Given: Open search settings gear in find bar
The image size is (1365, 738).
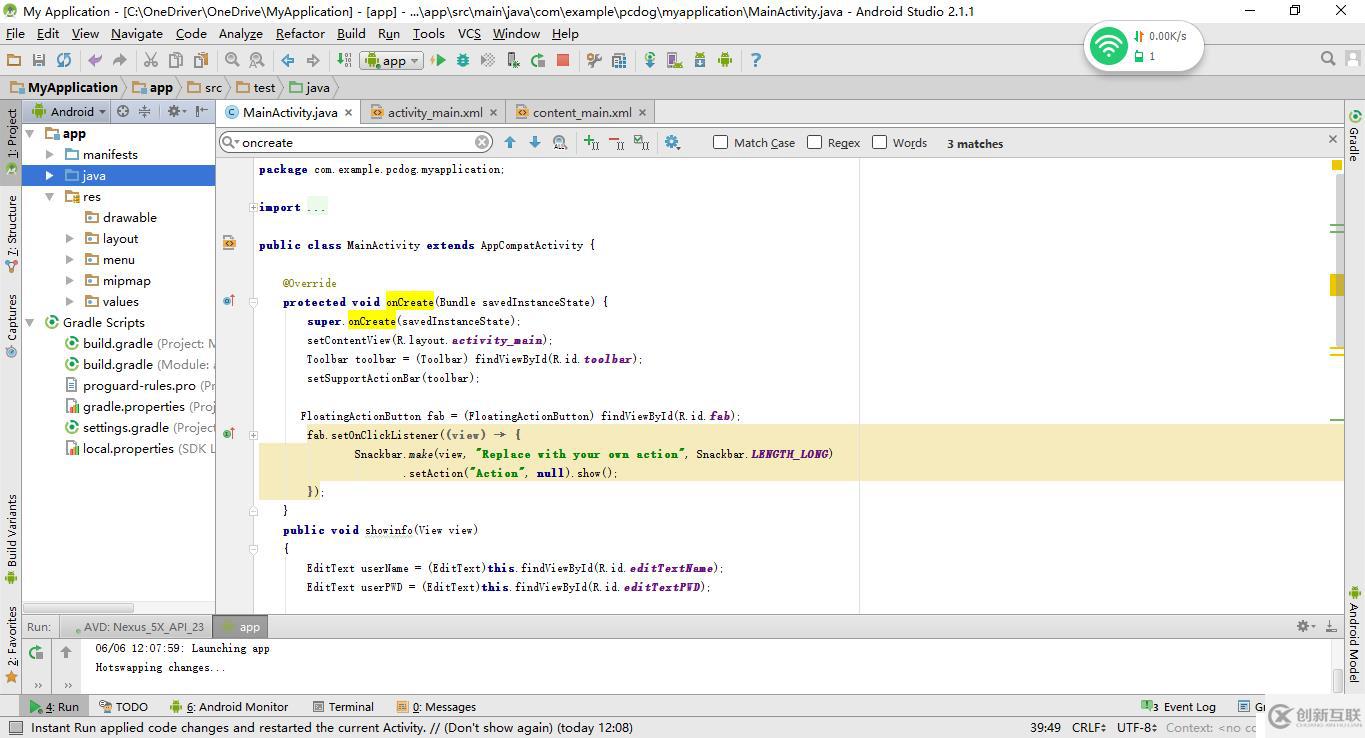Looking at the screenshot, I should (x=672, y=143).
